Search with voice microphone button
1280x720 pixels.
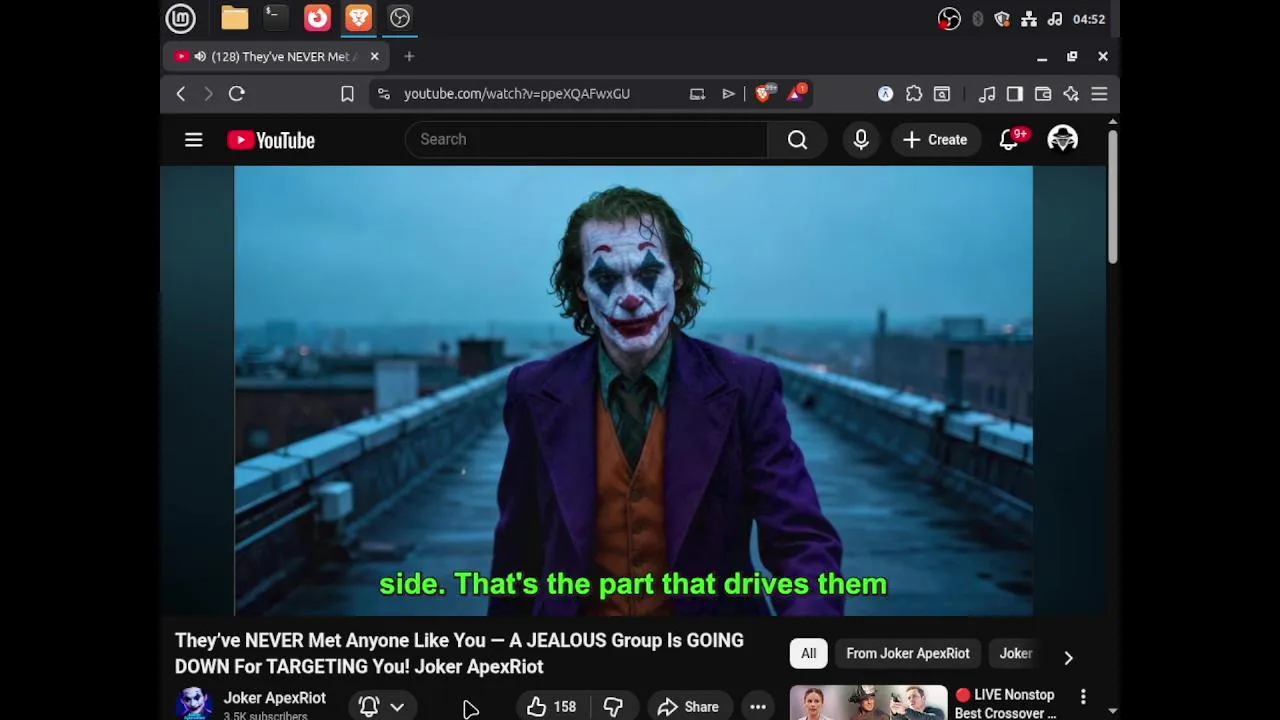pos(861,140)
